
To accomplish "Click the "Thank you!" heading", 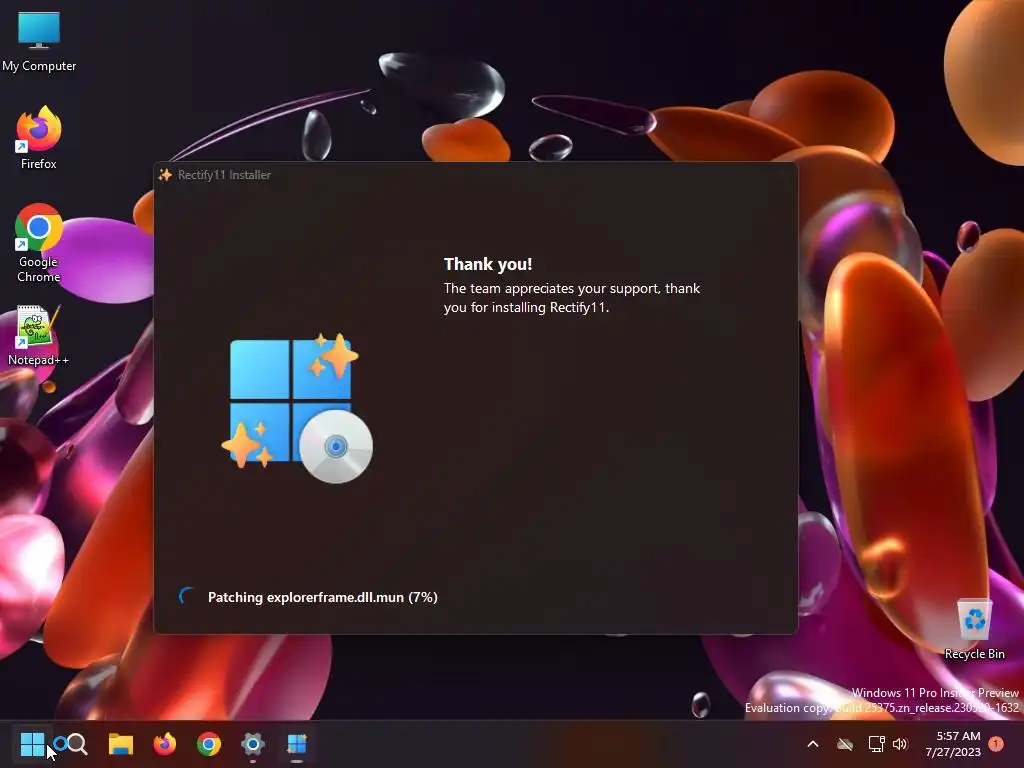I will pos(488,264).
